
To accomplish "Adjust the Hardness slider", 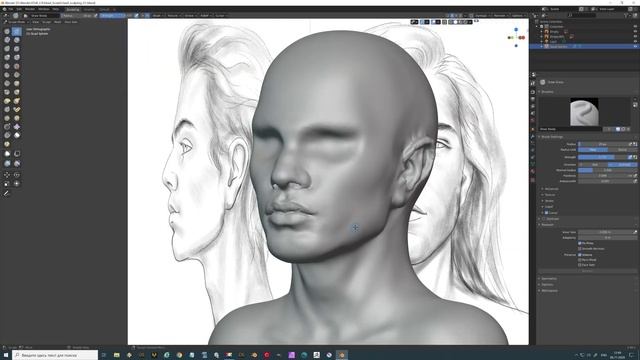I will [605, 176].
